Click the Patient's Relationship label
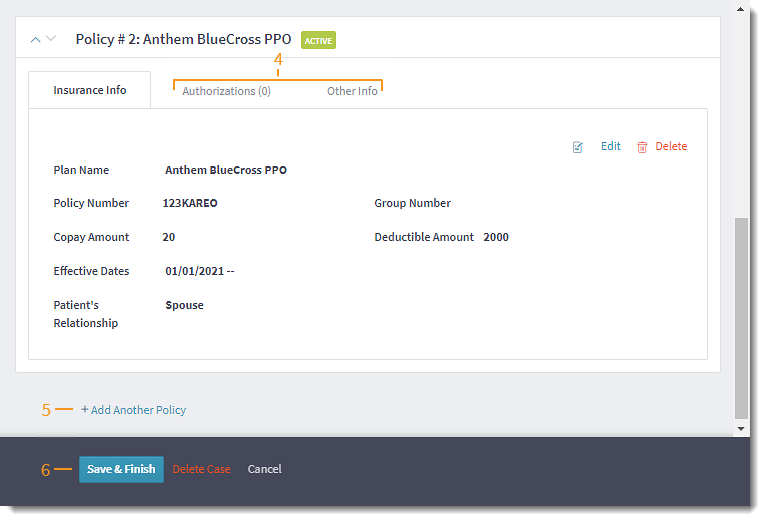 click(x=86, y=314)
